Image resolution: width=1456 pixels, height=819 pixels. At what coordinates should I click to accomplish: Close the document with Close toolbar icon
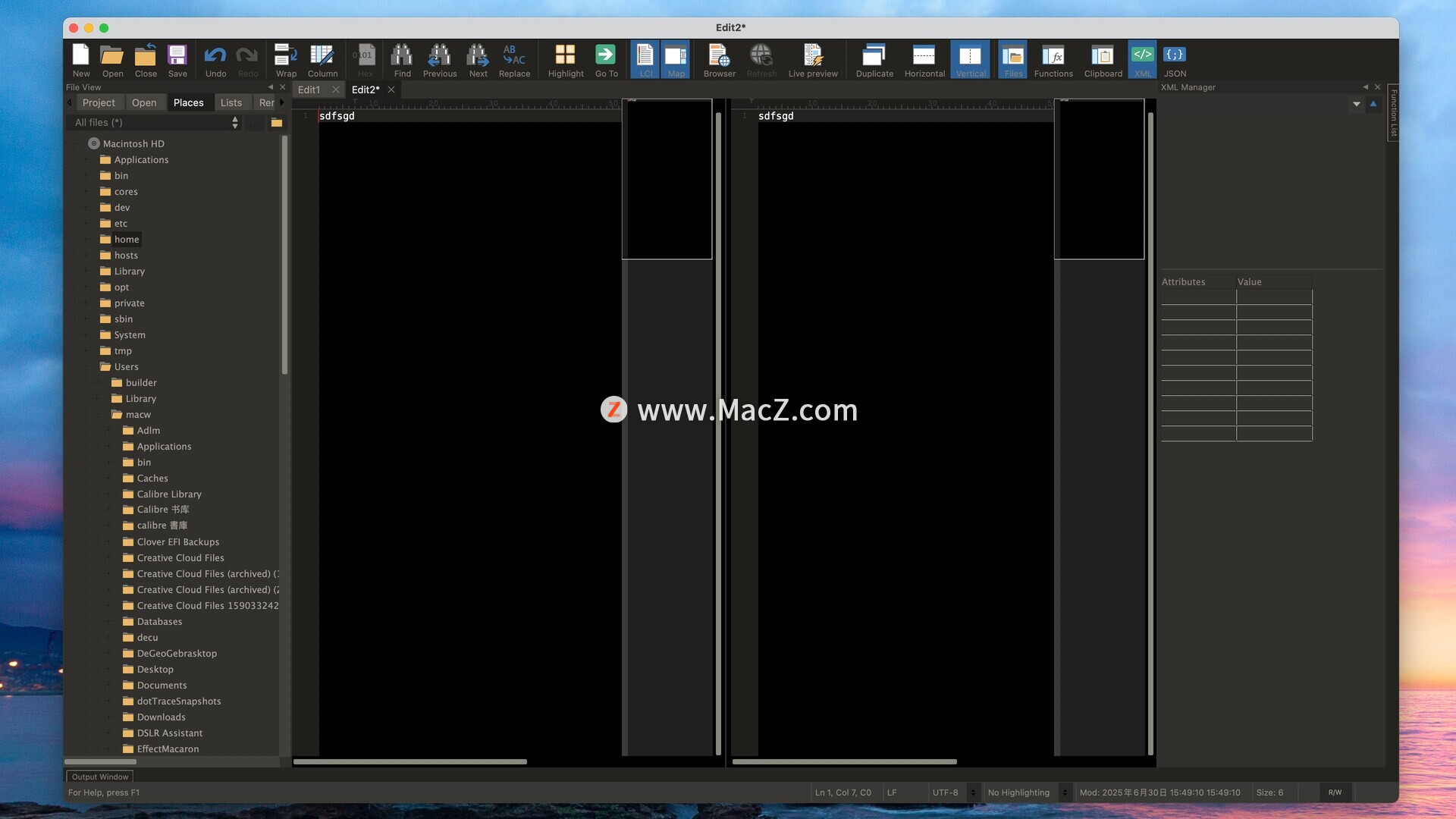(x=146, y=60)
